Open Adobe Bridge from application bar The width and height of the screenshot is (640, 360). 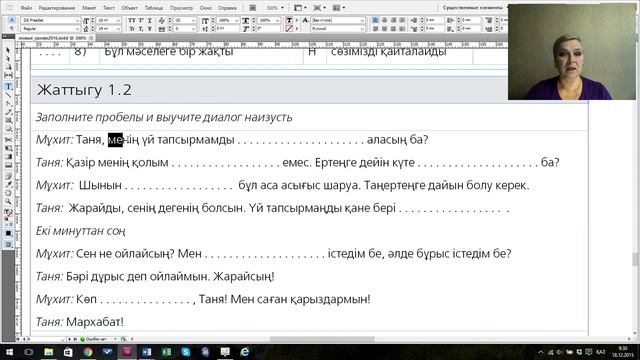pos(253,8)
